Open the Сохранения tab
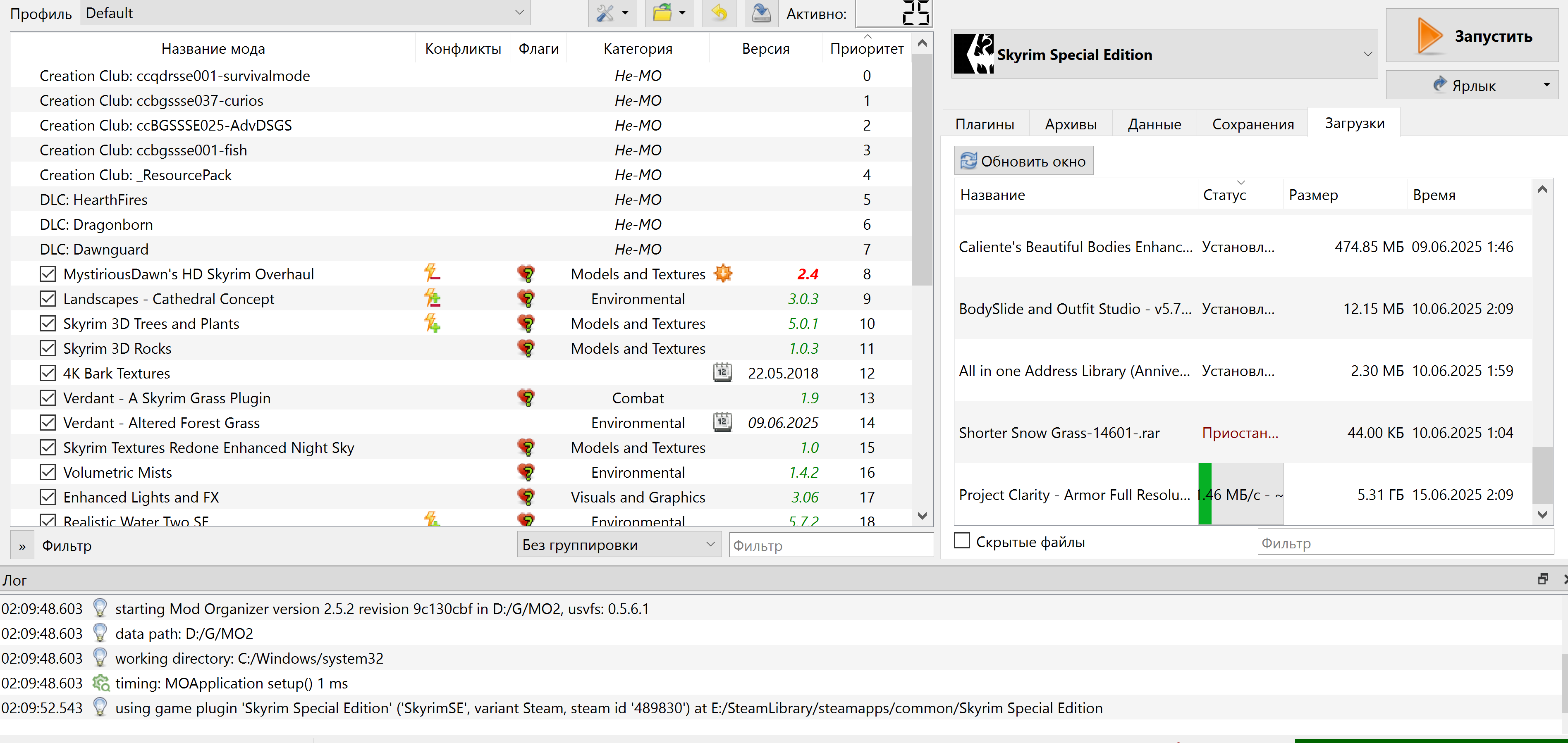Screen dimensions: 1568x743 click(x=1252, y=124)
